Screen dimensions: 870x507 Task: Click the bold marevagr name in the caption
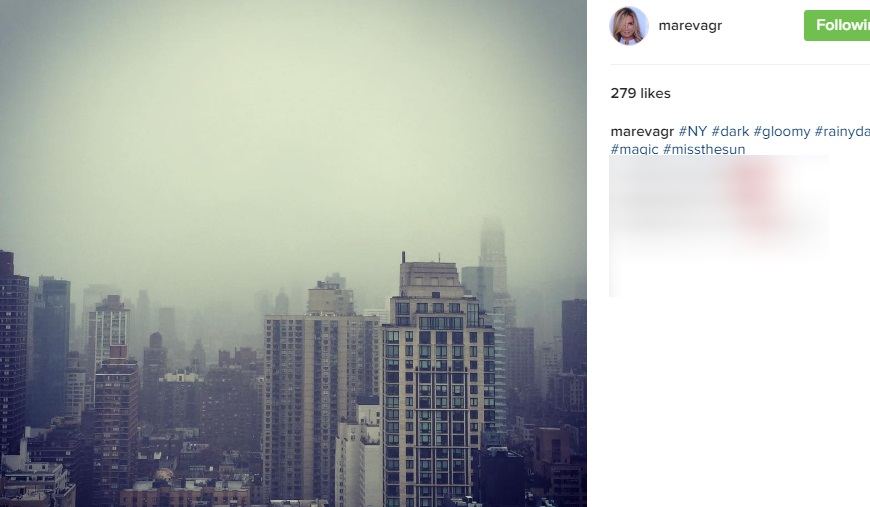click(x=642, y=131)
